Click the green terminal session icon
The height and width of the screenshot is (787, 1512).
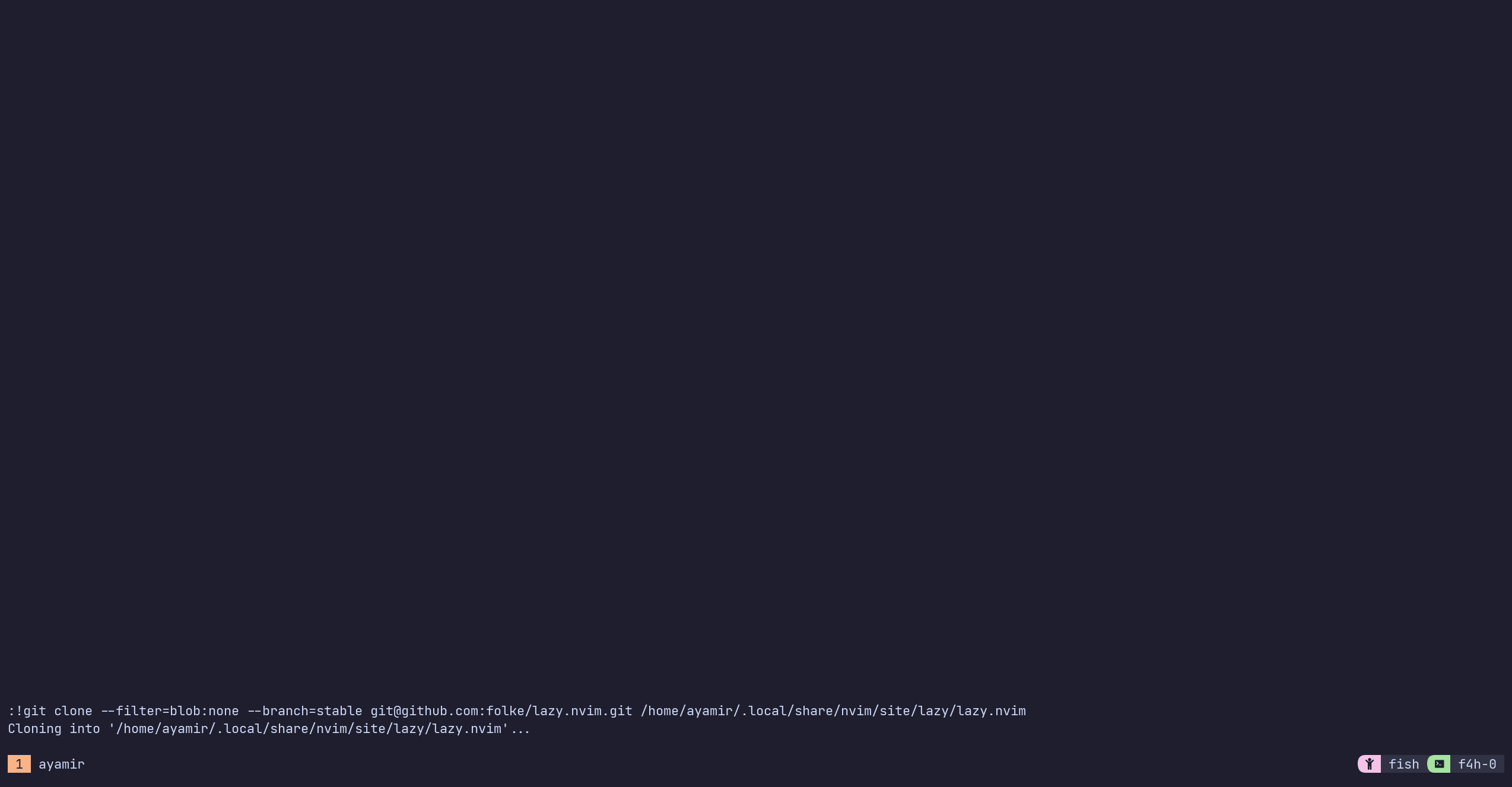1439,764
